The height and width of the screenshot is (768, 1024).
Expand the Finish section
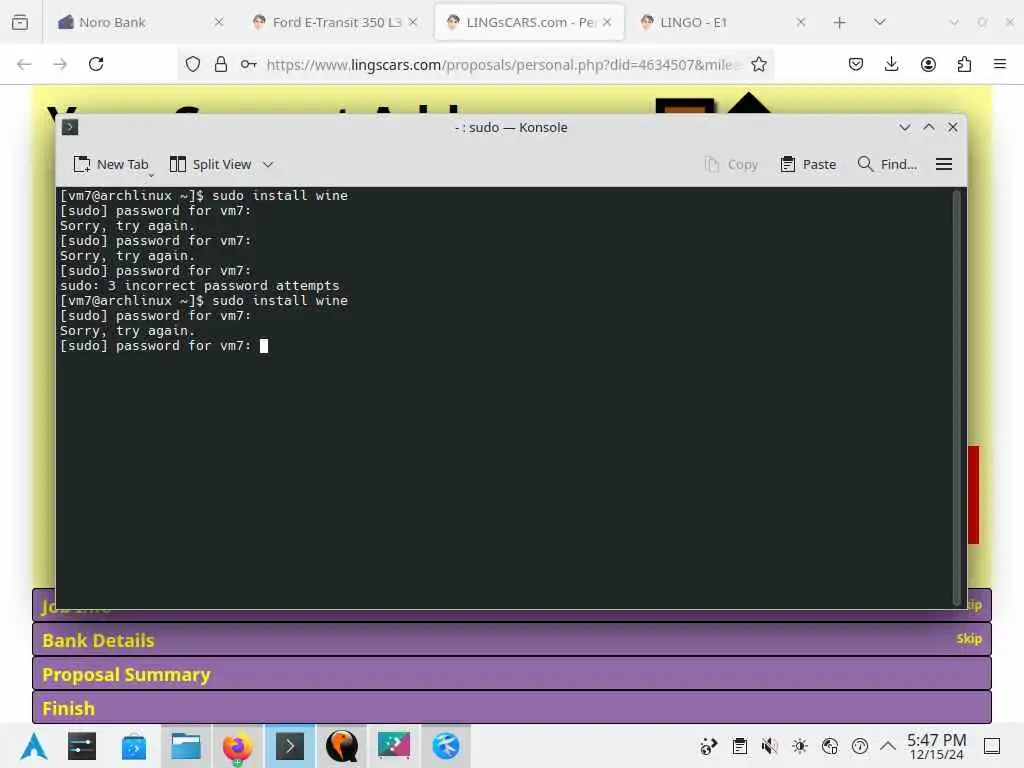(512, 708)
